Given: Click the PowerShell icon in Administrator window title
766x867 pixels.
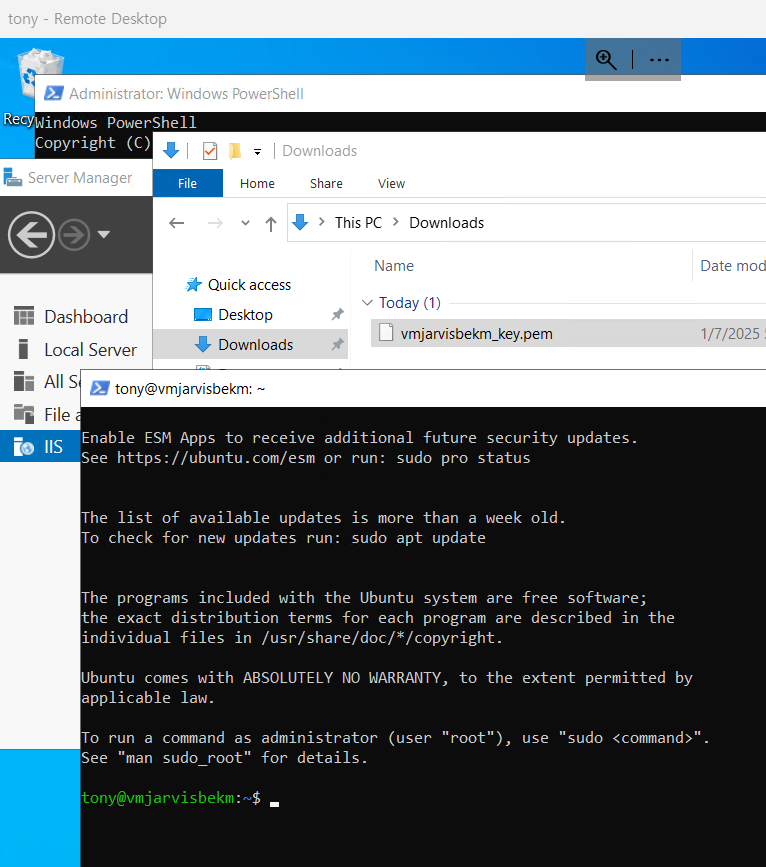Looking at the screenshot, I should (x=53, y=93).
